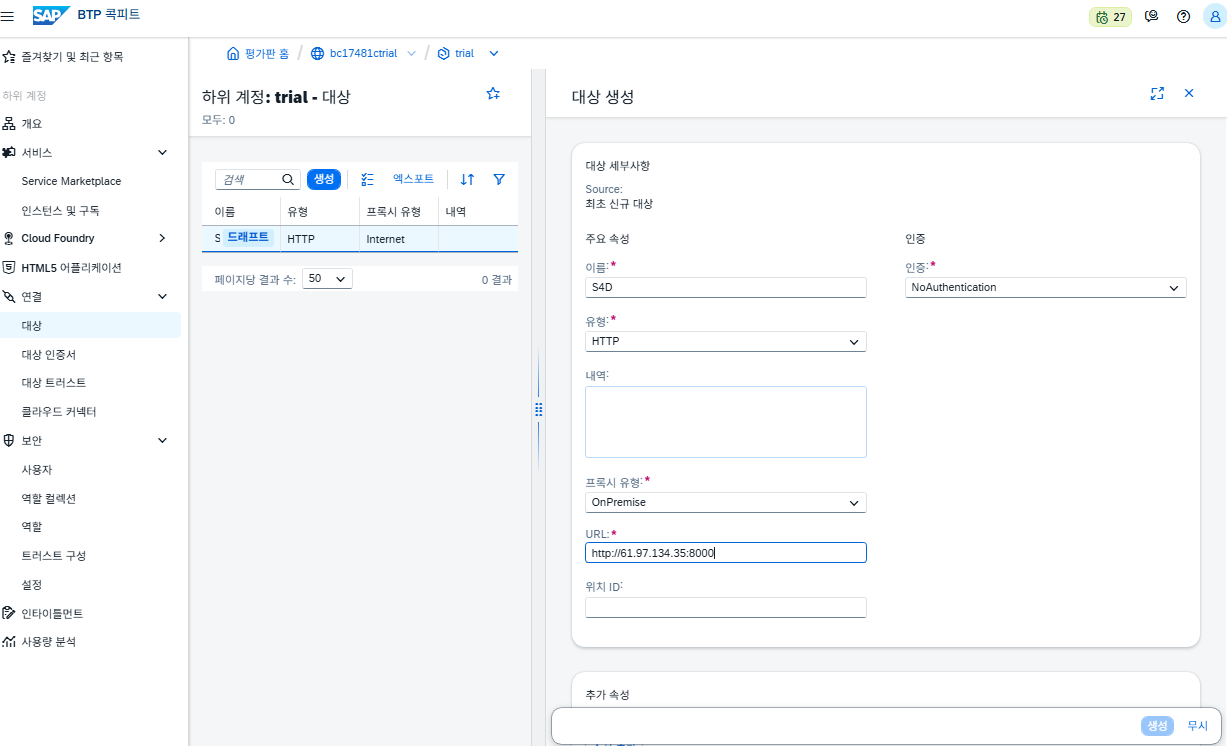
Task: Enter full screen for 대상 생성 panel
Action: [x=1157, y=93]
